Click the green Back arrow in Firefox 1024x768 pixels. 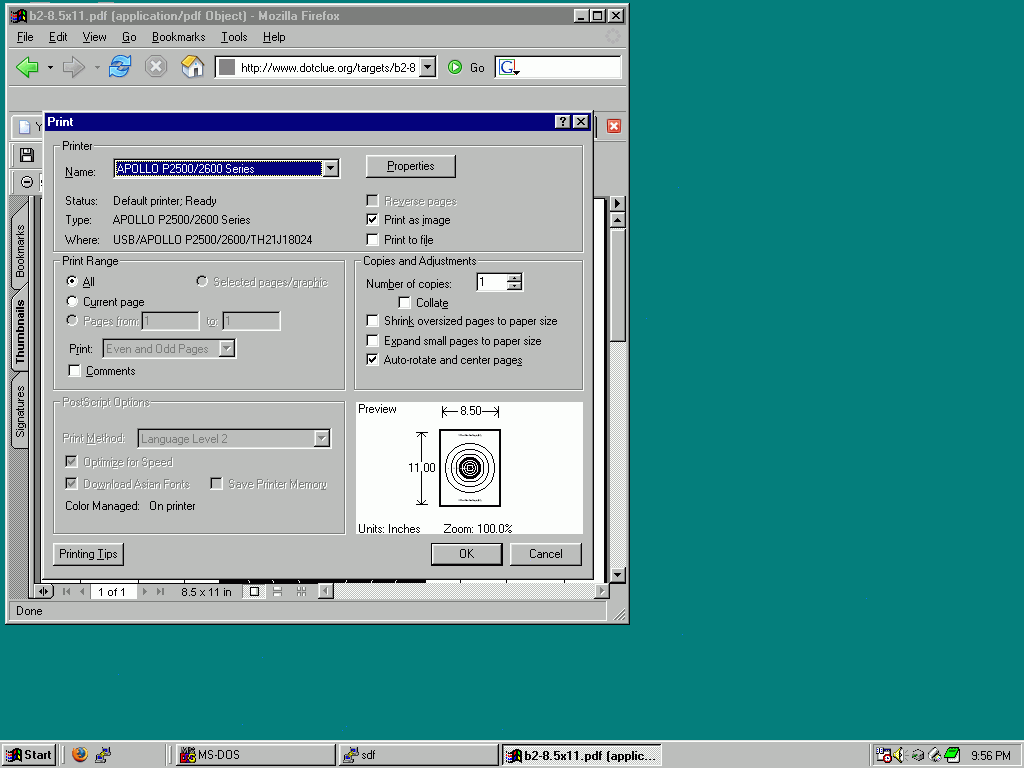coord(27,67)
